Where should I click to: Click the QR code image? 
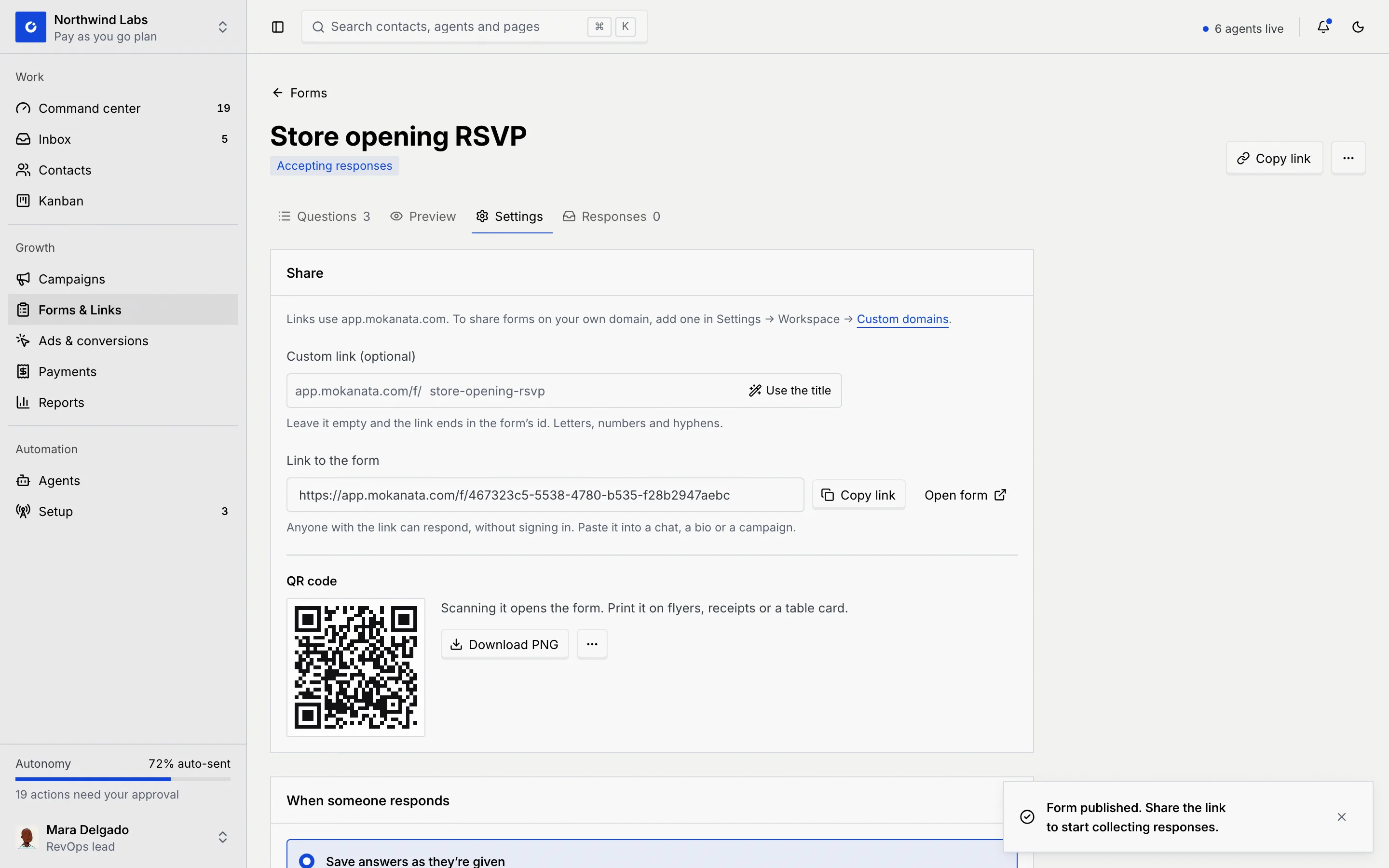356,667
